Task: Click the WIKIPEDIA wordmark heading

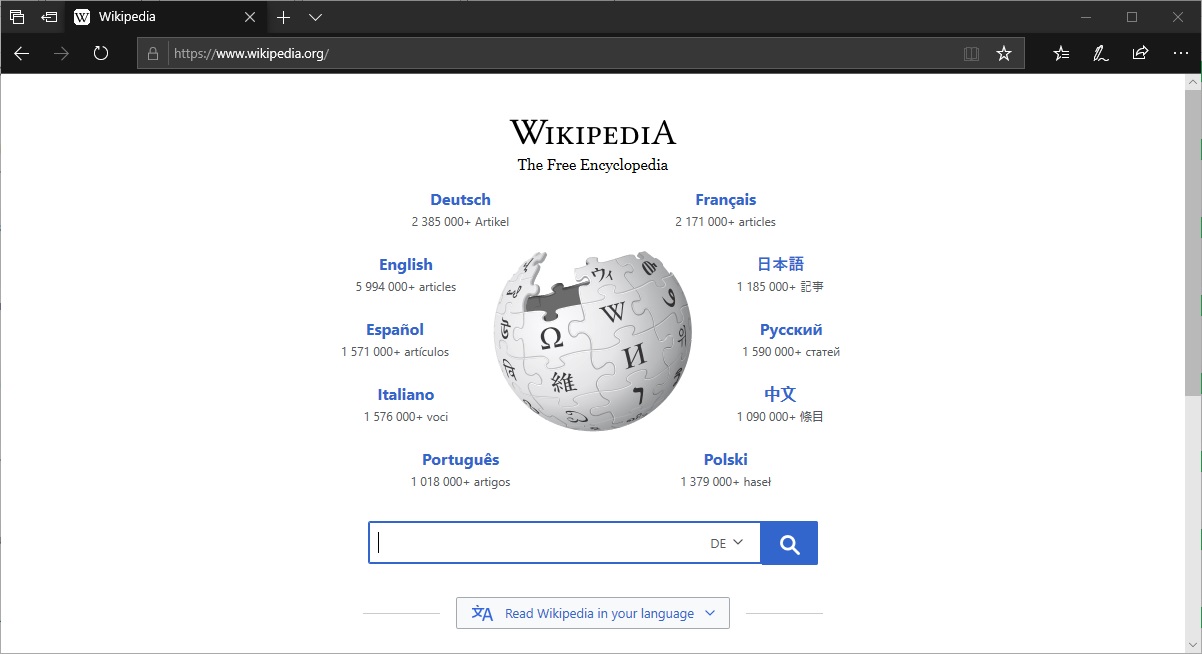Action: [x=593, y=132]
